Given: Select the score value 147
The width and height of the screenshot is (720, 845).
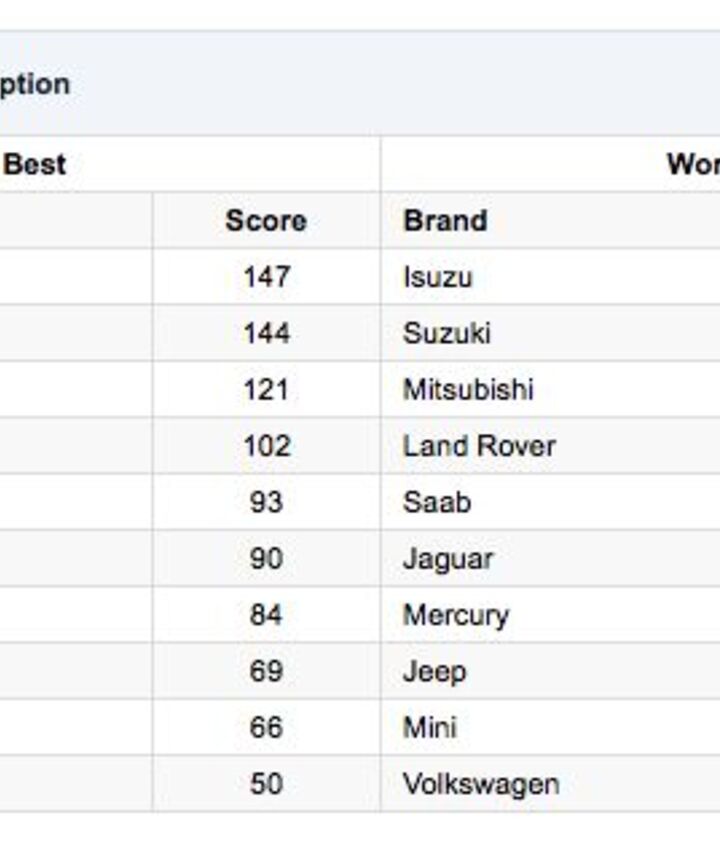Looking at the screenshot, I should point(266,277).
